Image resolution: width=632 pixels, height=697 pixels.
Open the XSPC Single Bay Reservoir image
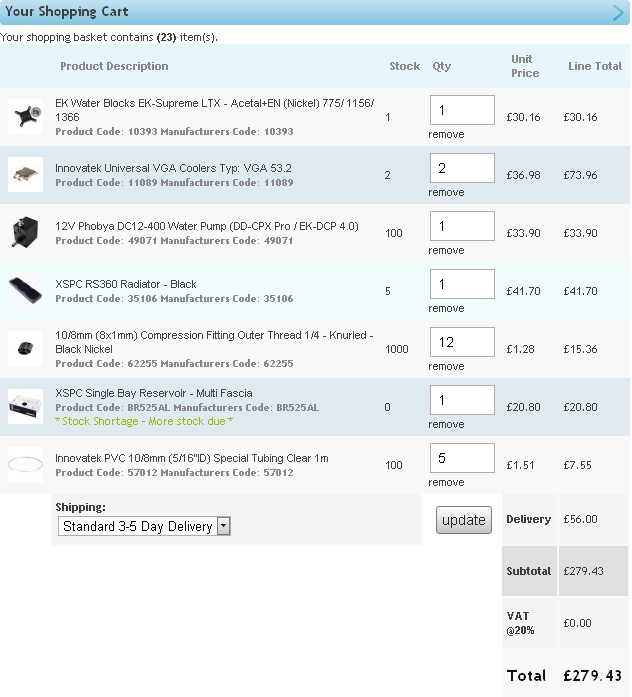pos(26,407)
